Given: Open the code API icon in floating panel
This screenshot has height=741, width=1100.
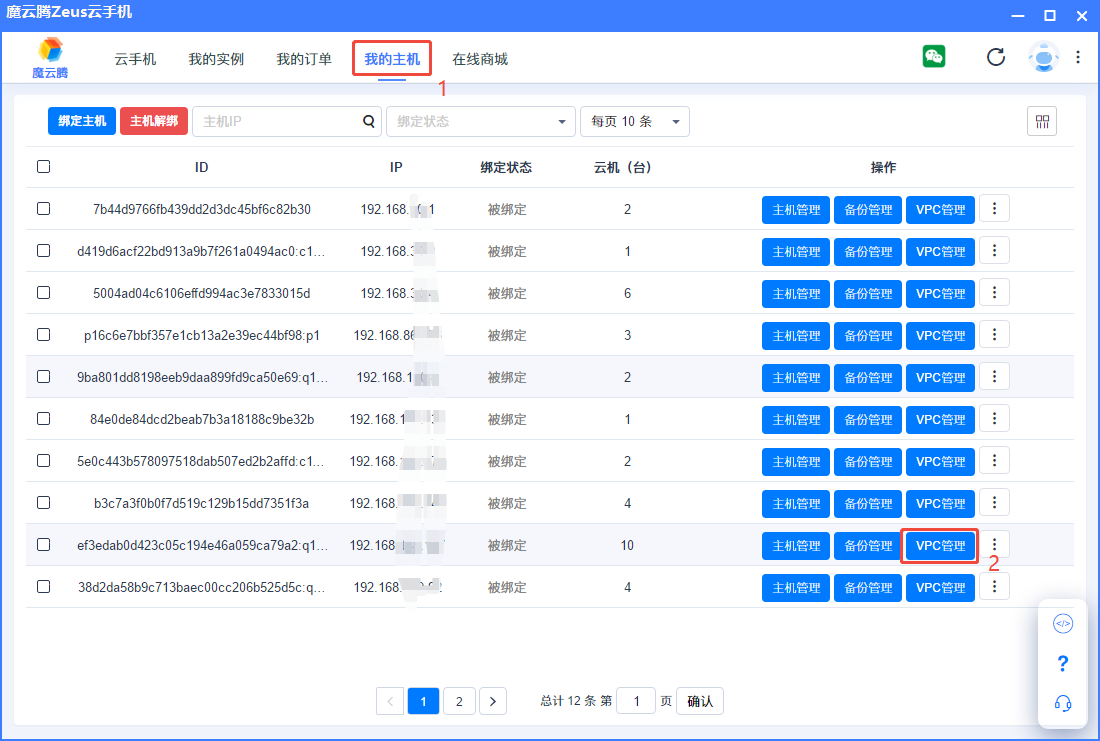Looking at the screenshot, I should tap(1063, 624).
